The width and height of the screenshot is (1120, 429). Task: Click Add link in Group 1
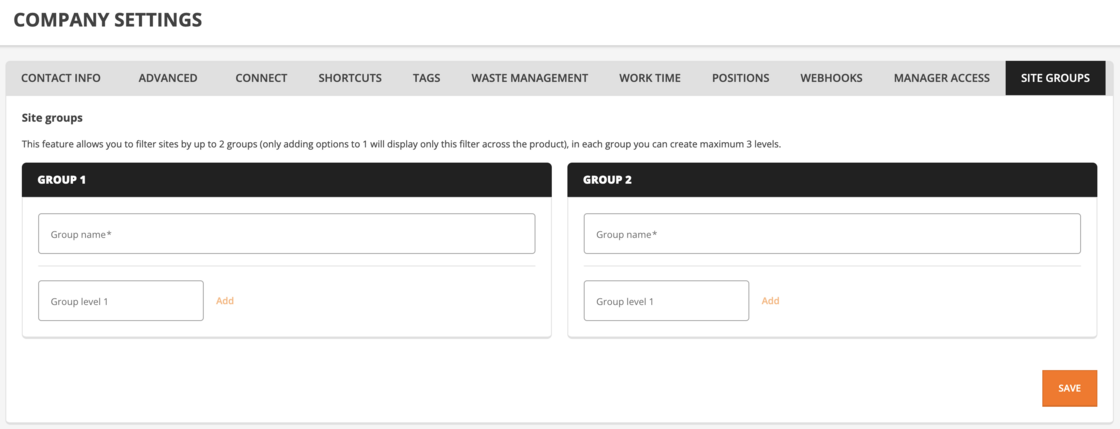pos(225,301)
